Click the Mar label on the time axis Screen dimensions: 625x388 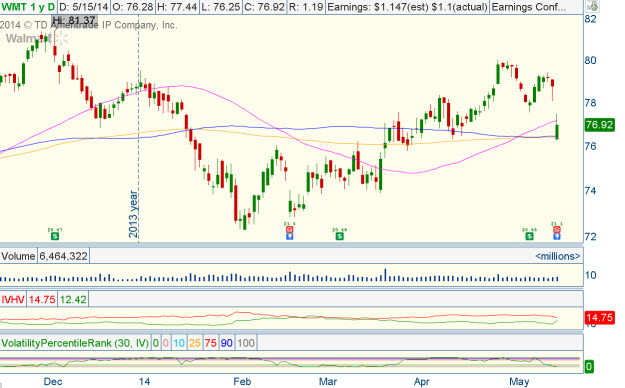pos(328,382)
